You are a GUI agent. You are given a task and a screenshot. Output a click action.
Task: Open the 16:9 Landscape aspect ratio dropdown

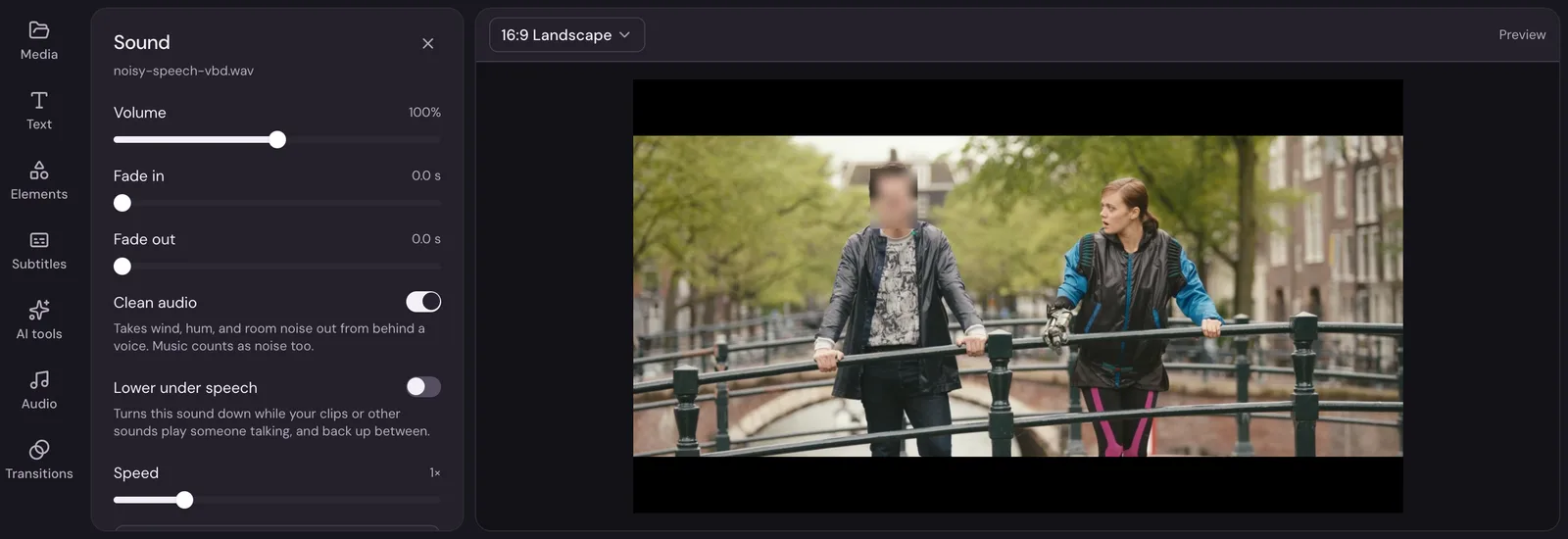566,35
